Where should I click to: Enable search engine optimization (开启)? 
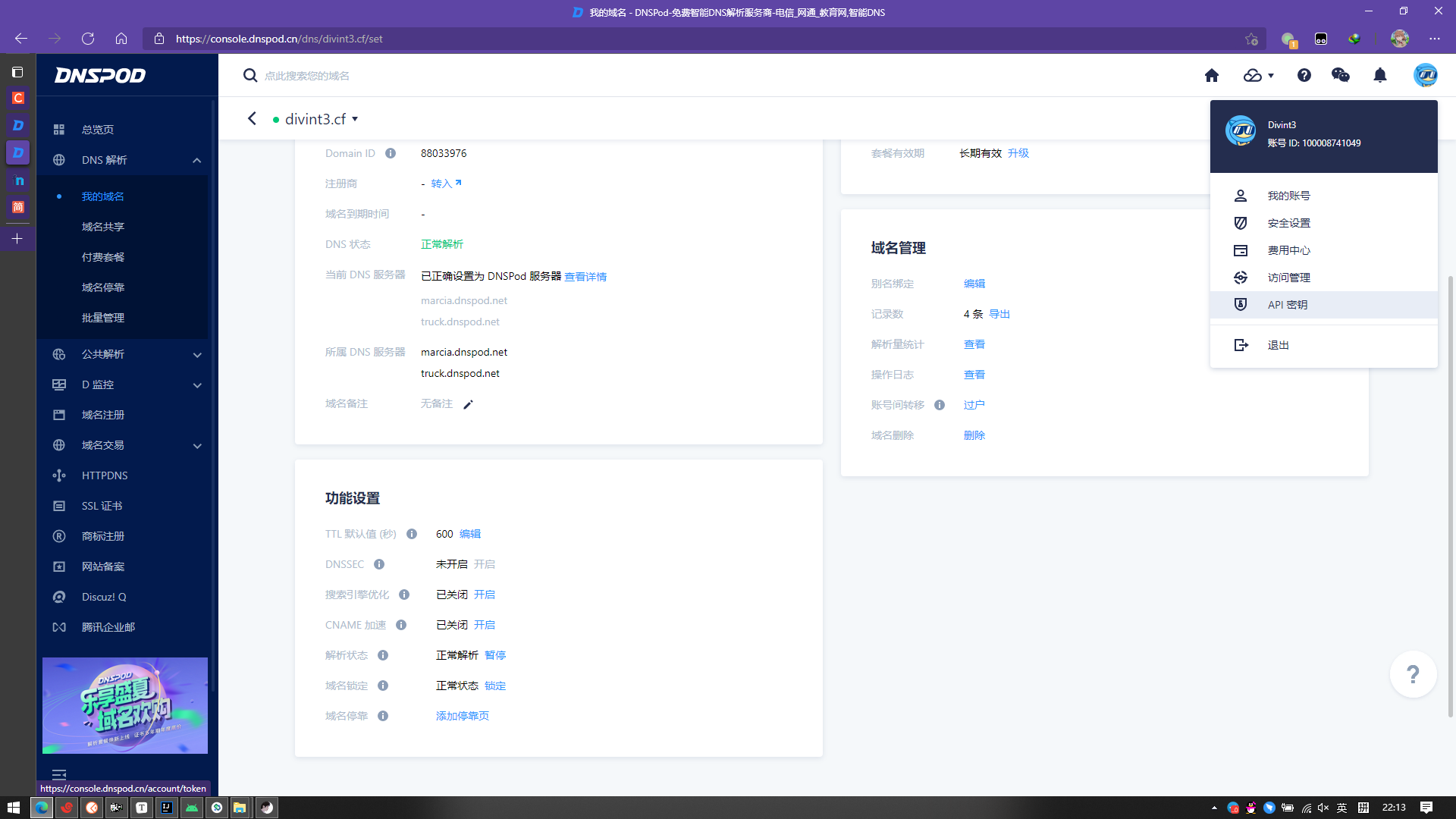[484, 595]
